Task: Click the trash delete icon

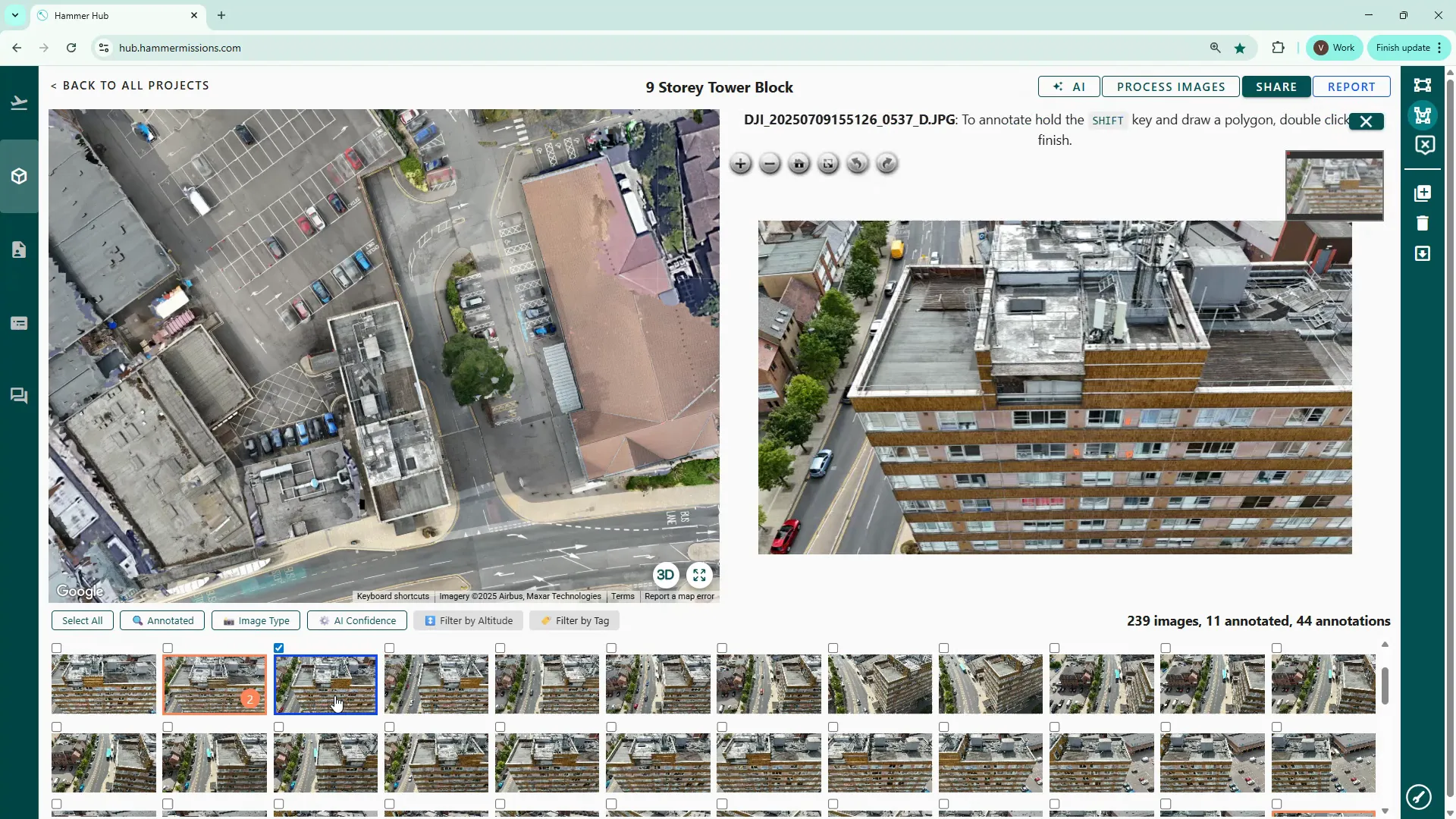Action: click(1423, 223)
